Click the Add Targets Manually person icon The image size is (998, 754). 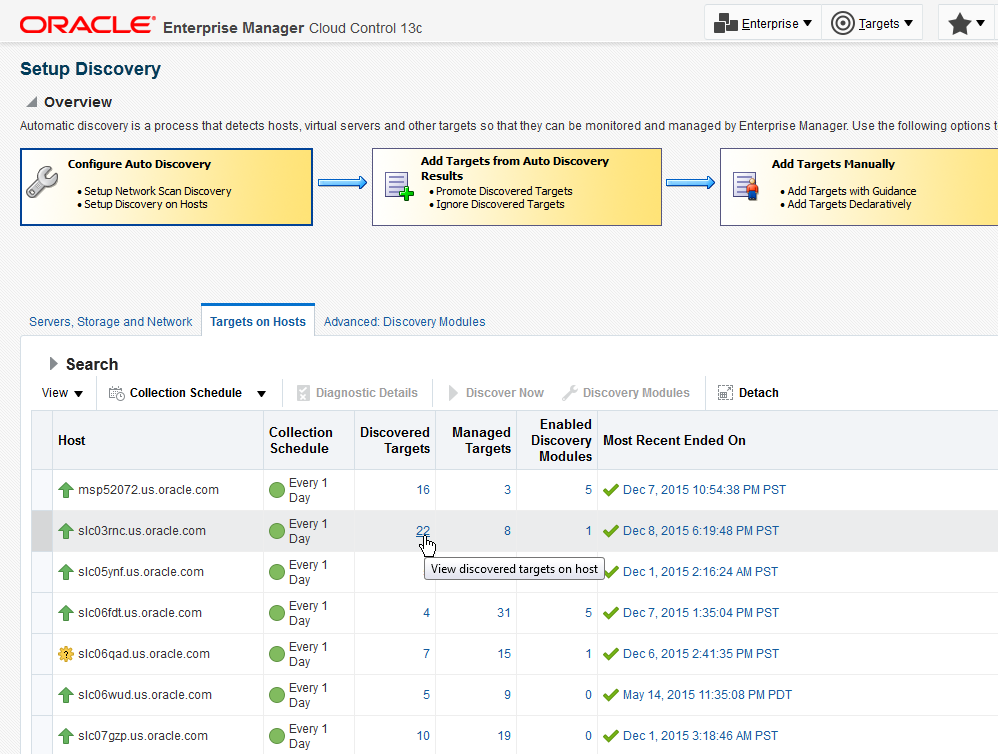point(745,186)
